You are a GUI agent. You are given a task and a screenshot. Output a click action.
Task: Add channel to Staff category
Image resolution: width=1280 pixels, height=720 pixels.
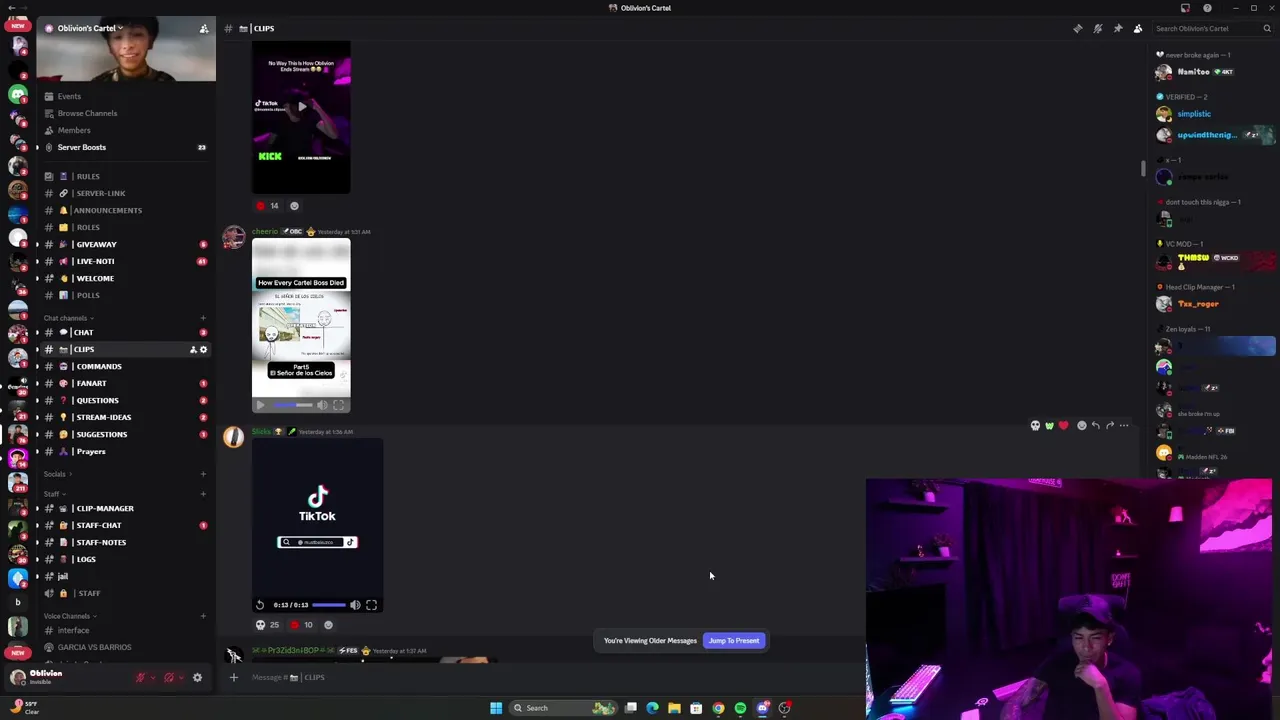coord(203,494)
